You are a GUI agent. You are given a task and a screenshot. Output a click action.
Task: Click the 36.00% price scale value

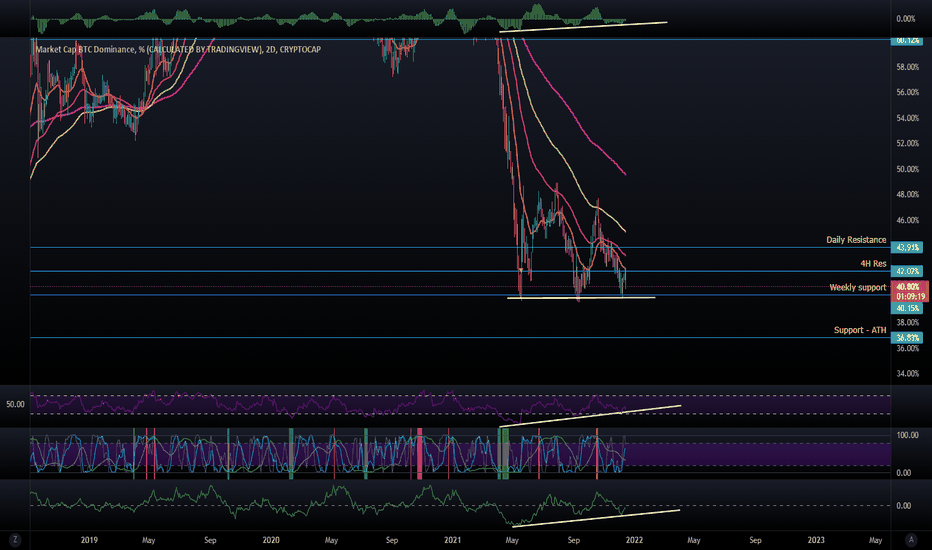[x=908, y=348]
